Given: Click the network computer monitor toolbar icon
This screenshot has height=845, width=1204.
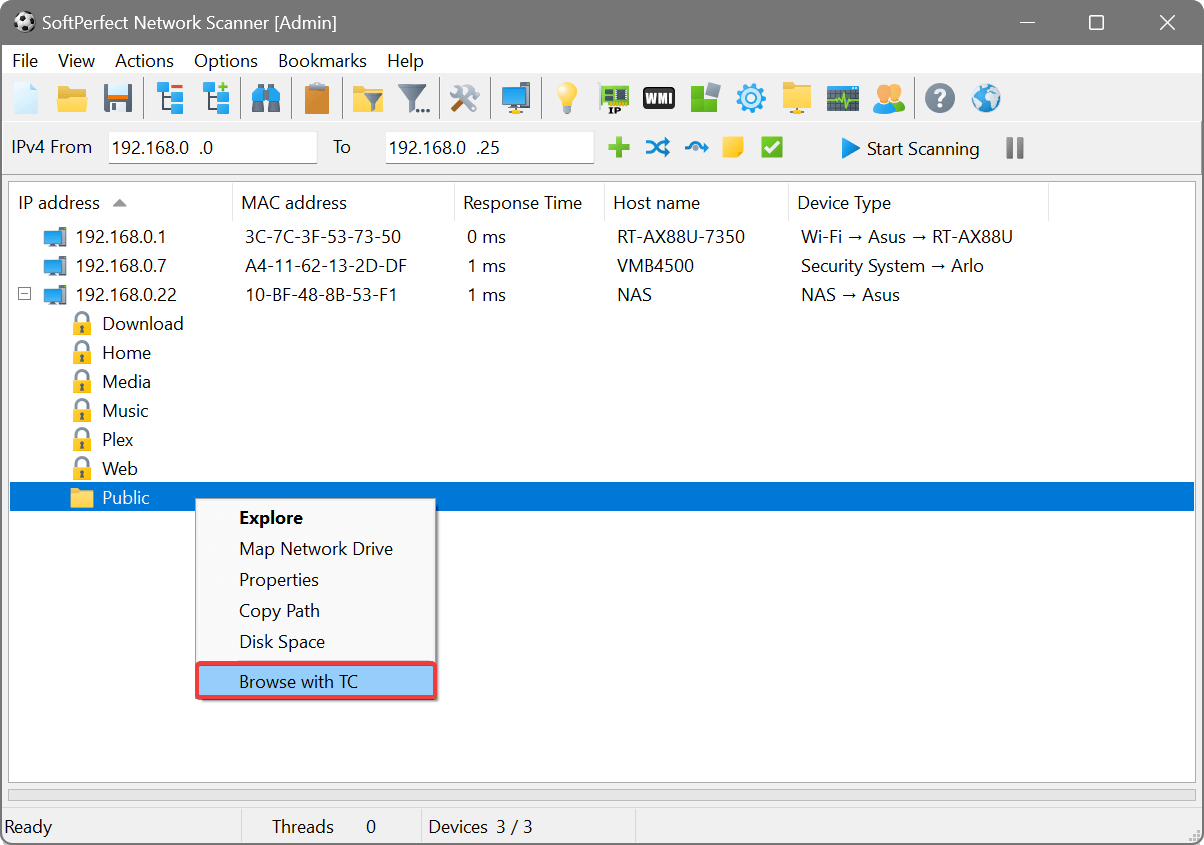Looking at the screenshot, I should (x=516, y=98).
